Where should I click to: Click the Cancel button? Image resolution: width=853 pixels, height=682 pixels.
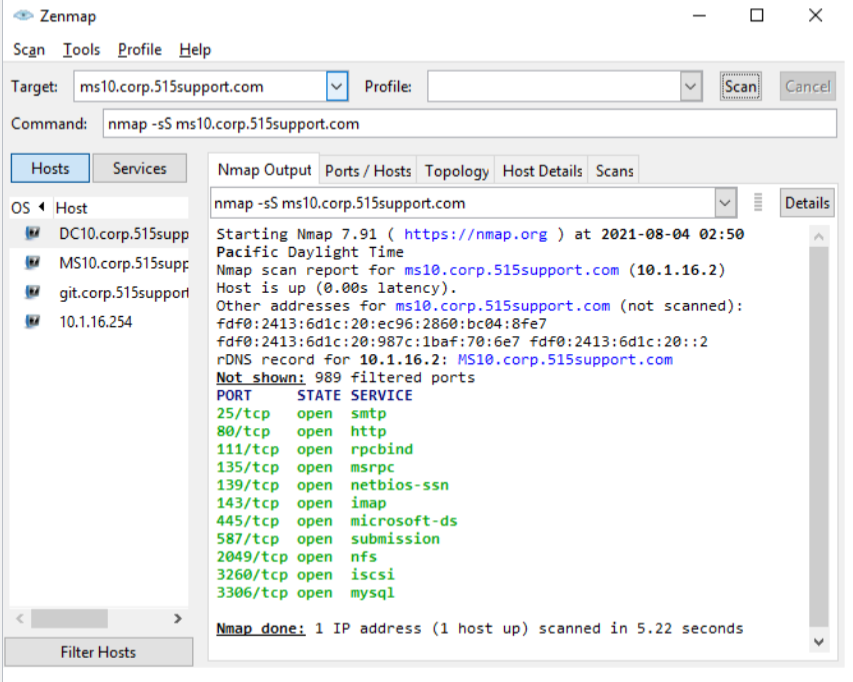807,86
